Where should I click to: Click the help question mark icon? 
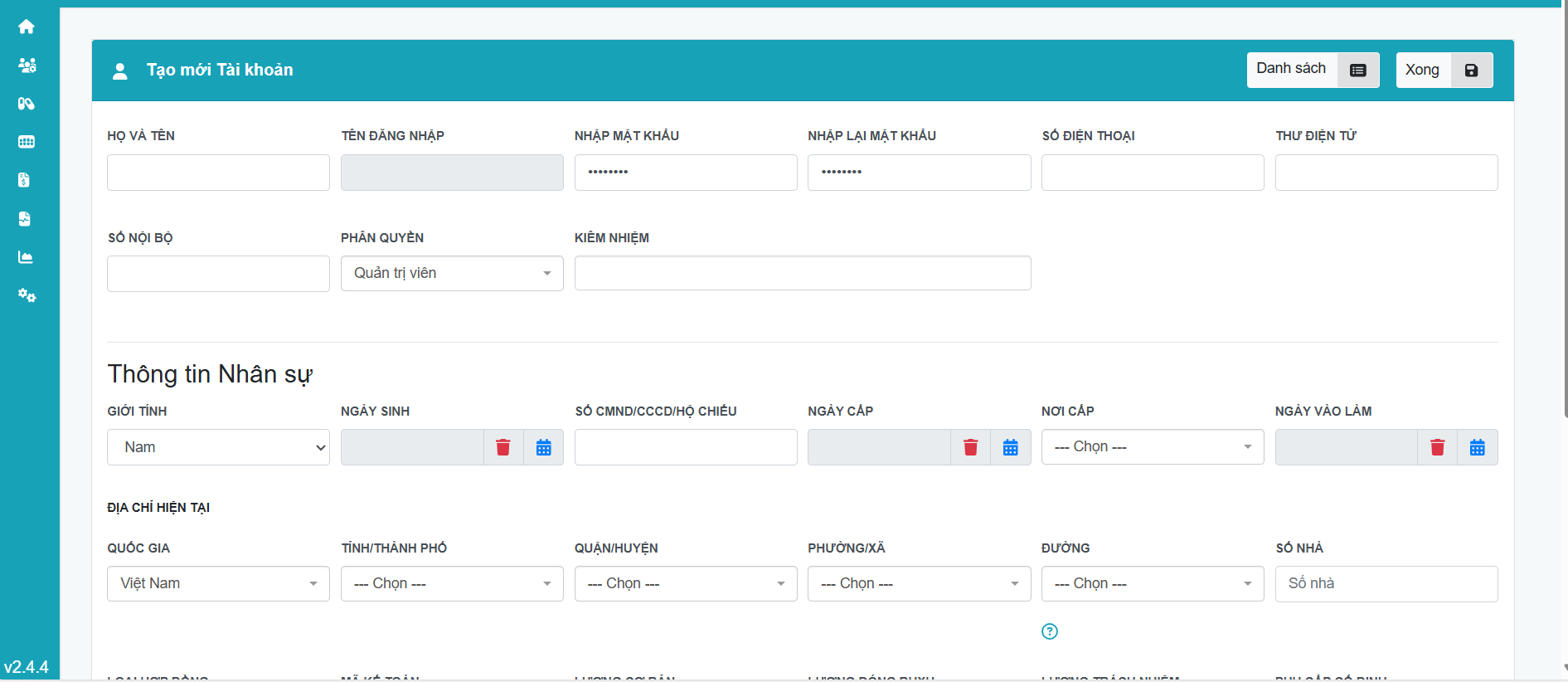tap(1049, 631)
